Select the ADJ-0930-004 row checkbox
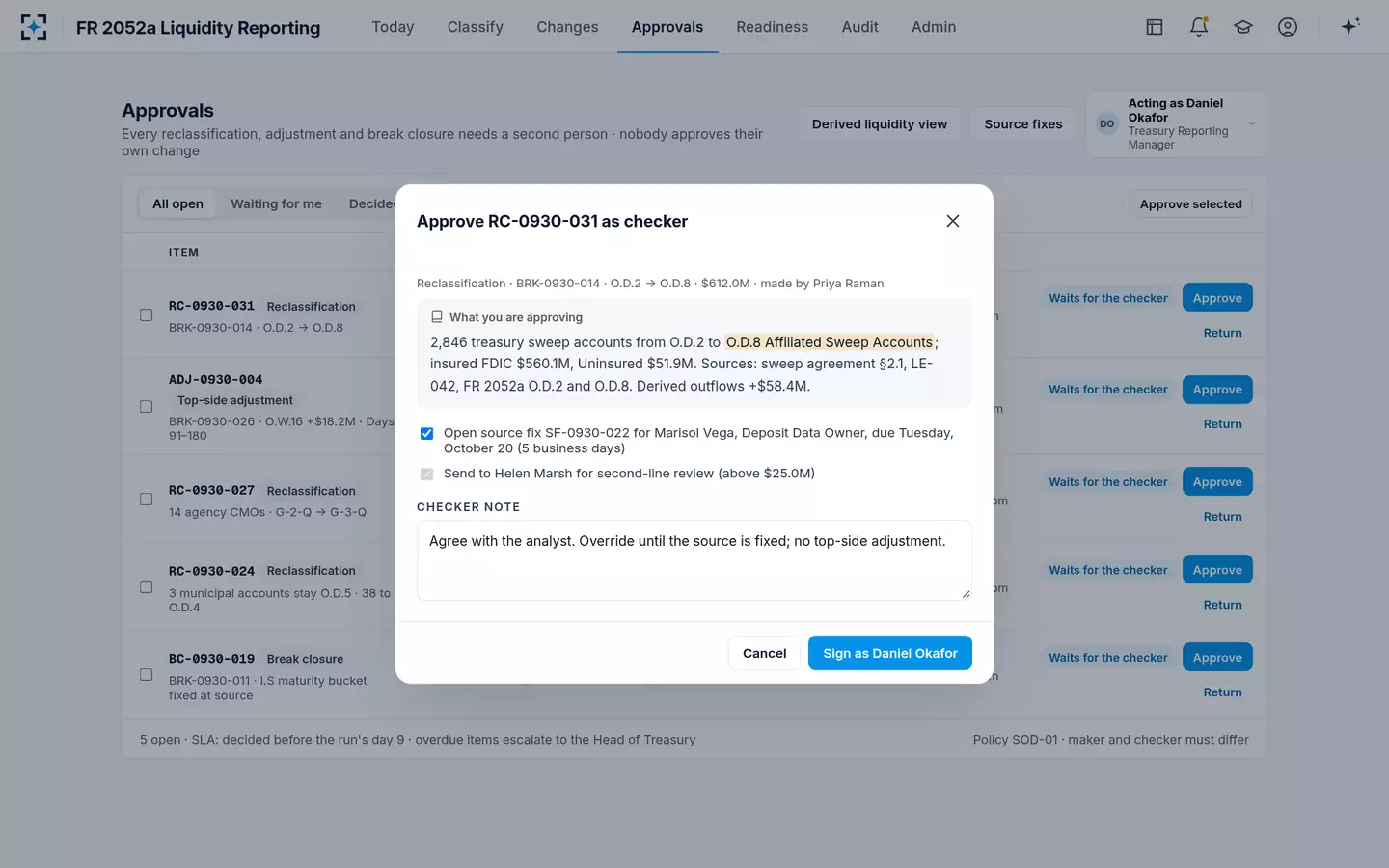 [147, 407]
